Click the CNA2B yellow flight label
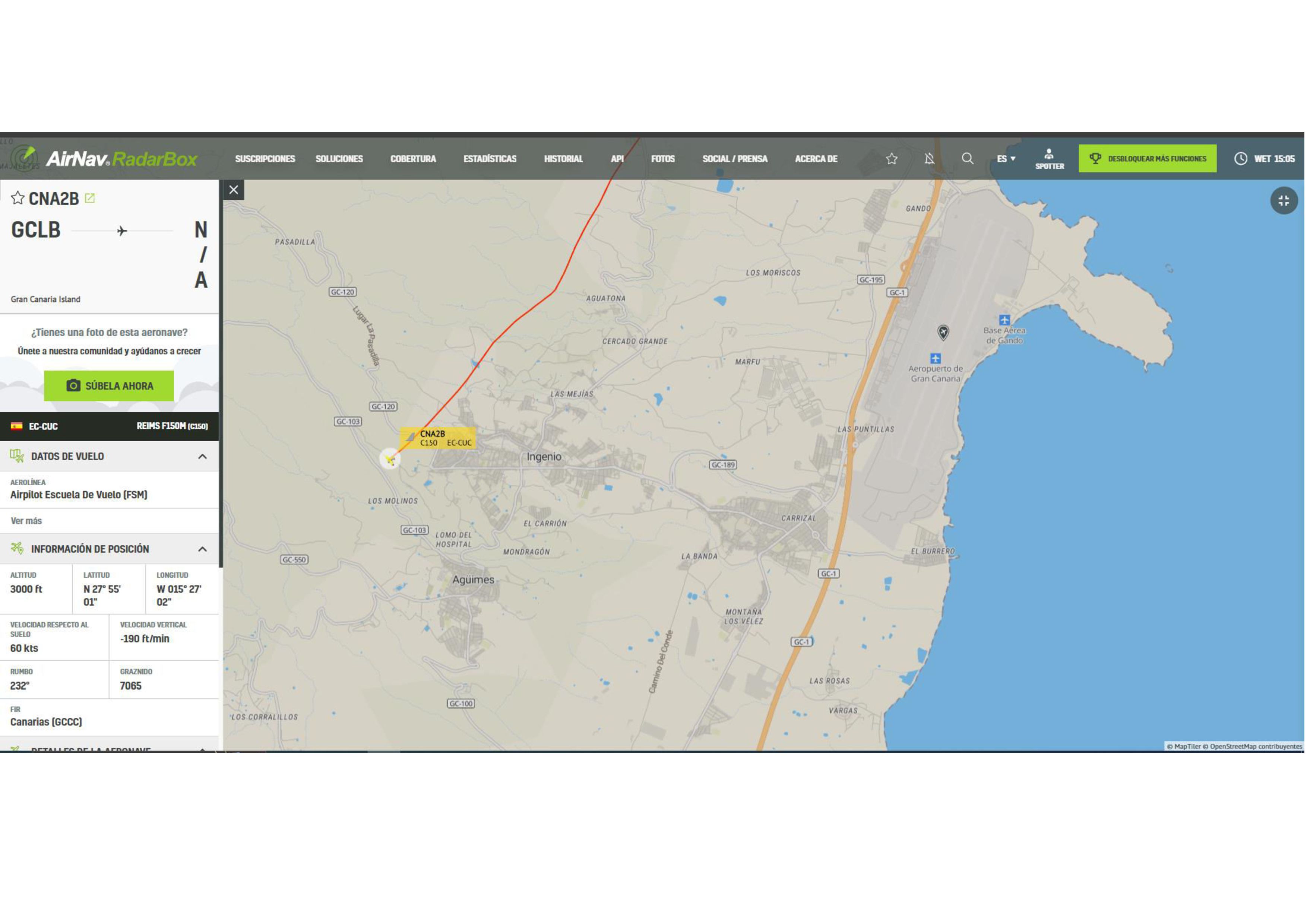 coord(438,438)
